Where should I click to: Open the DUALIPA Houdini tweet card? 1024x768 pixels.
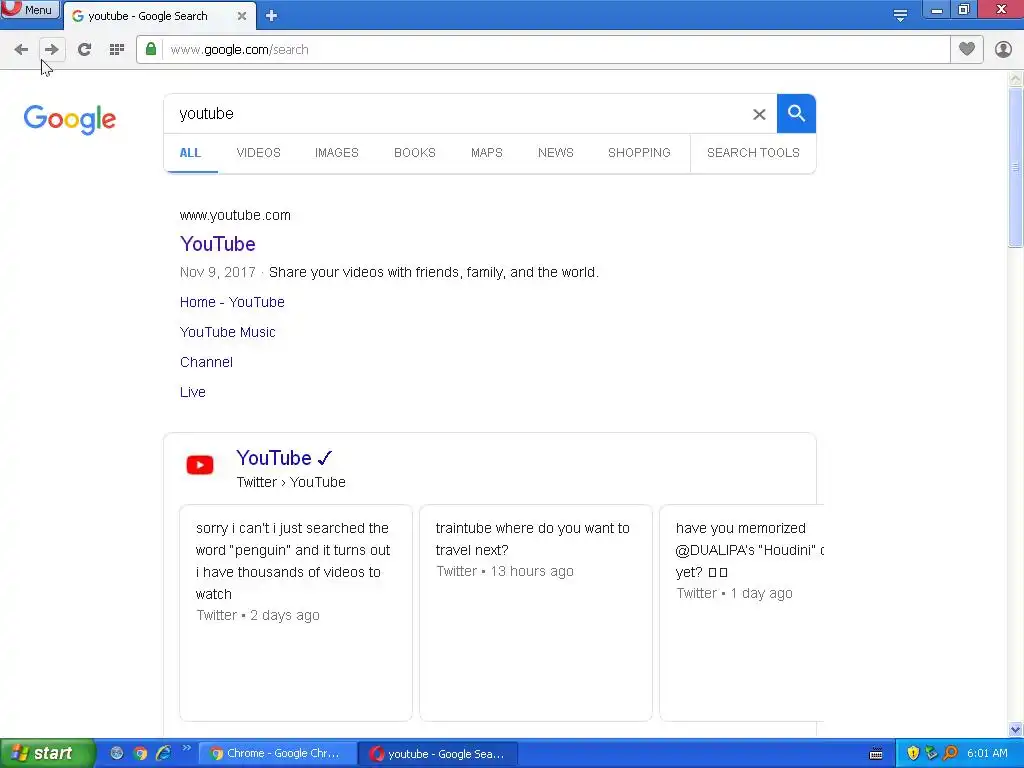point(742,613)
